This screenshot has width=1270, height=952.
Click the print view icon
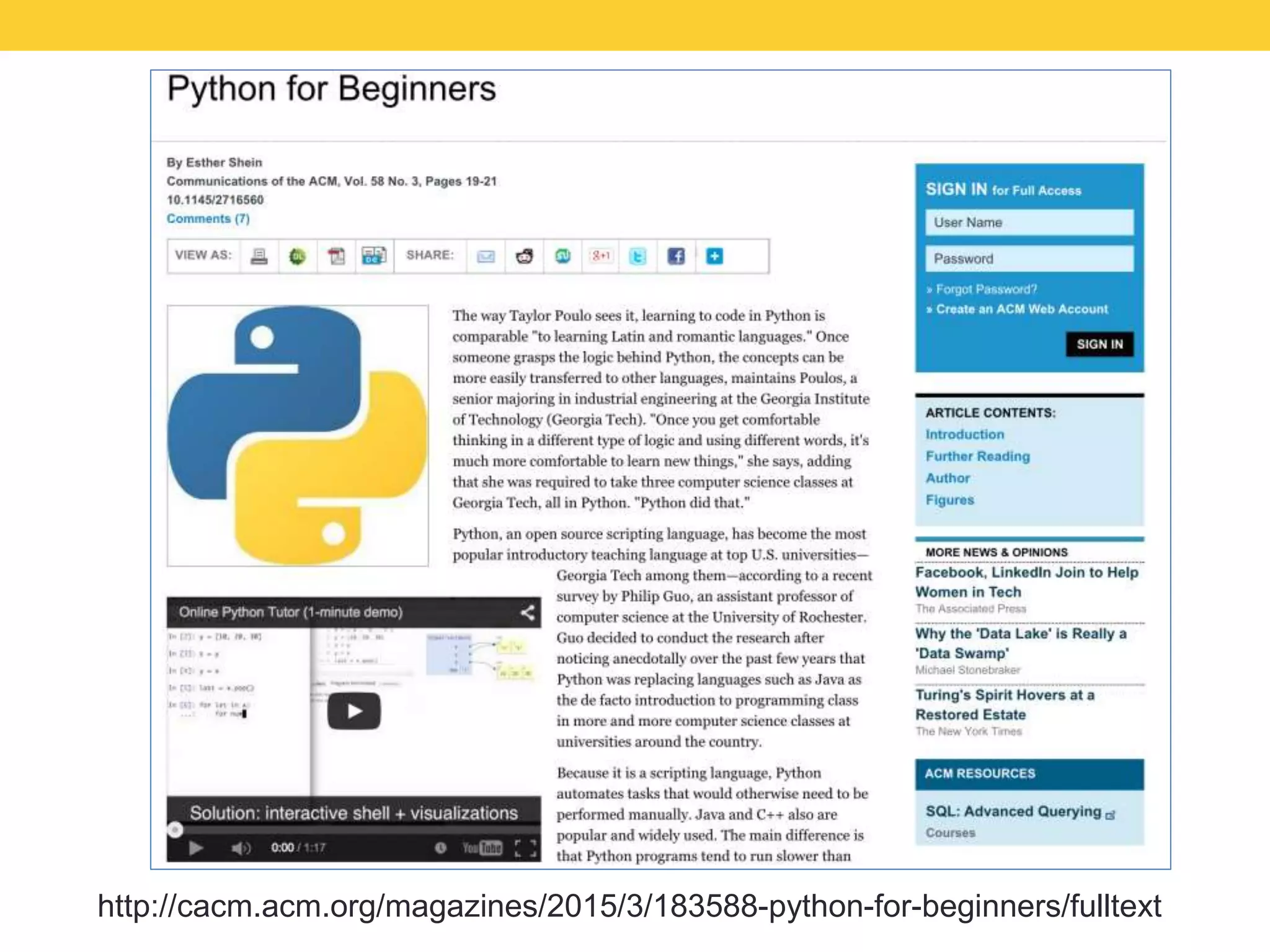pos(259,256)
